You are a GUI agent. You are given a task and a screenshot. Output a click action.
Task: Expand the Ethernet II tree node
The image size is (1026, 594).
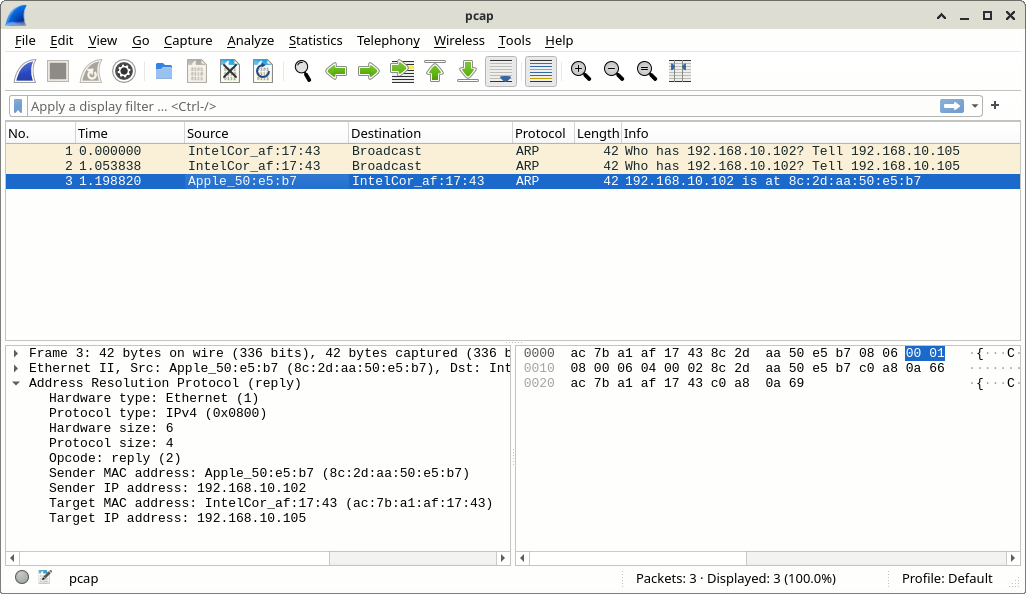[16, 368]
